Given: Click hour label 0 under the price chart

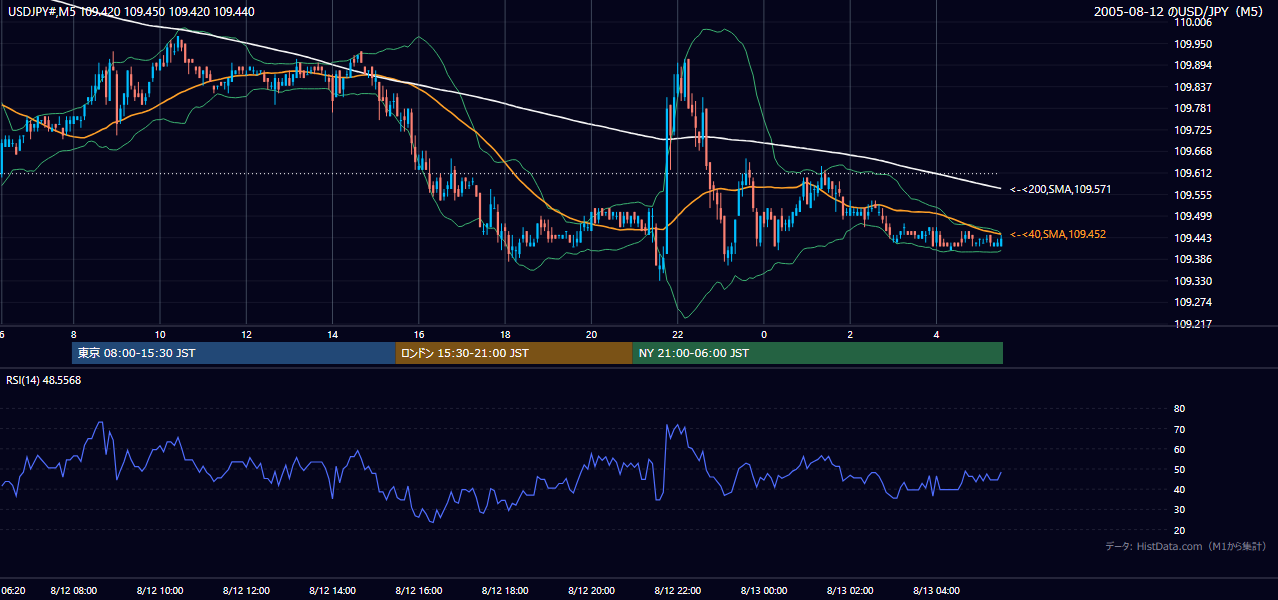Looking at the screenshot, I should [x=763, y=334].
